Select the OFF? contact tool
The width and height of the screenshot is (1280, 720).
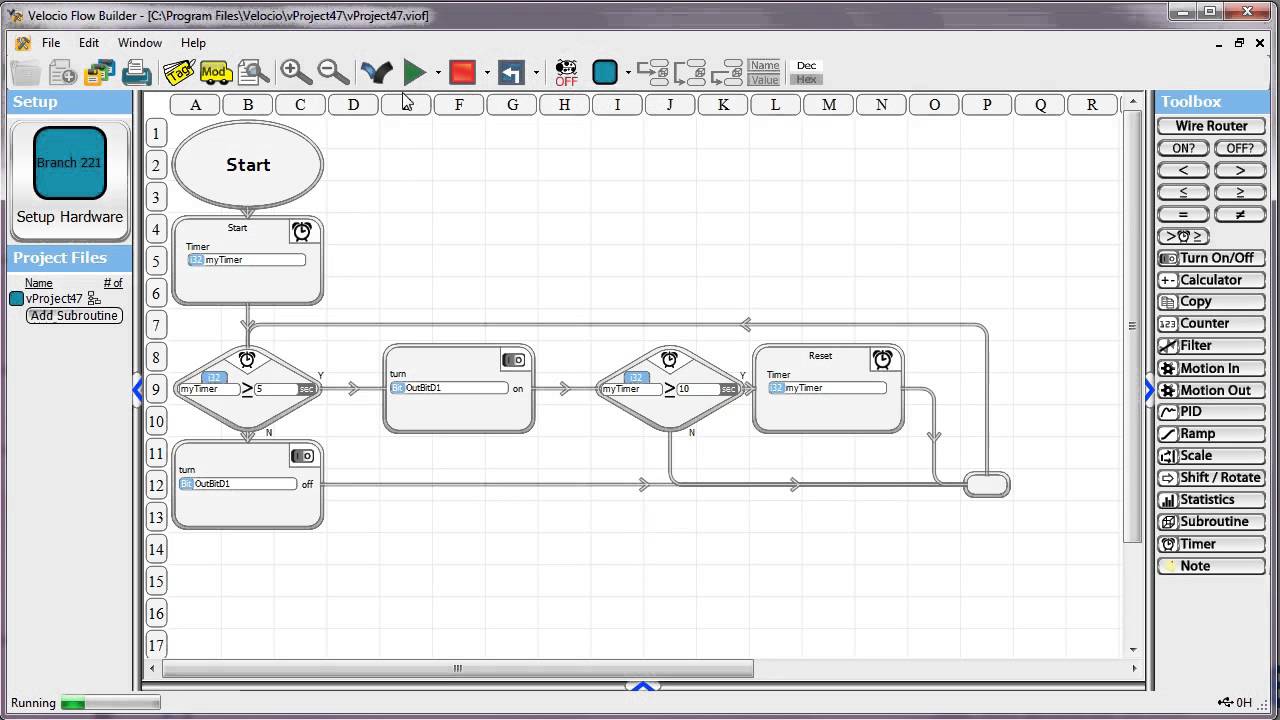pyautogui.click(x=1239, y=148)
